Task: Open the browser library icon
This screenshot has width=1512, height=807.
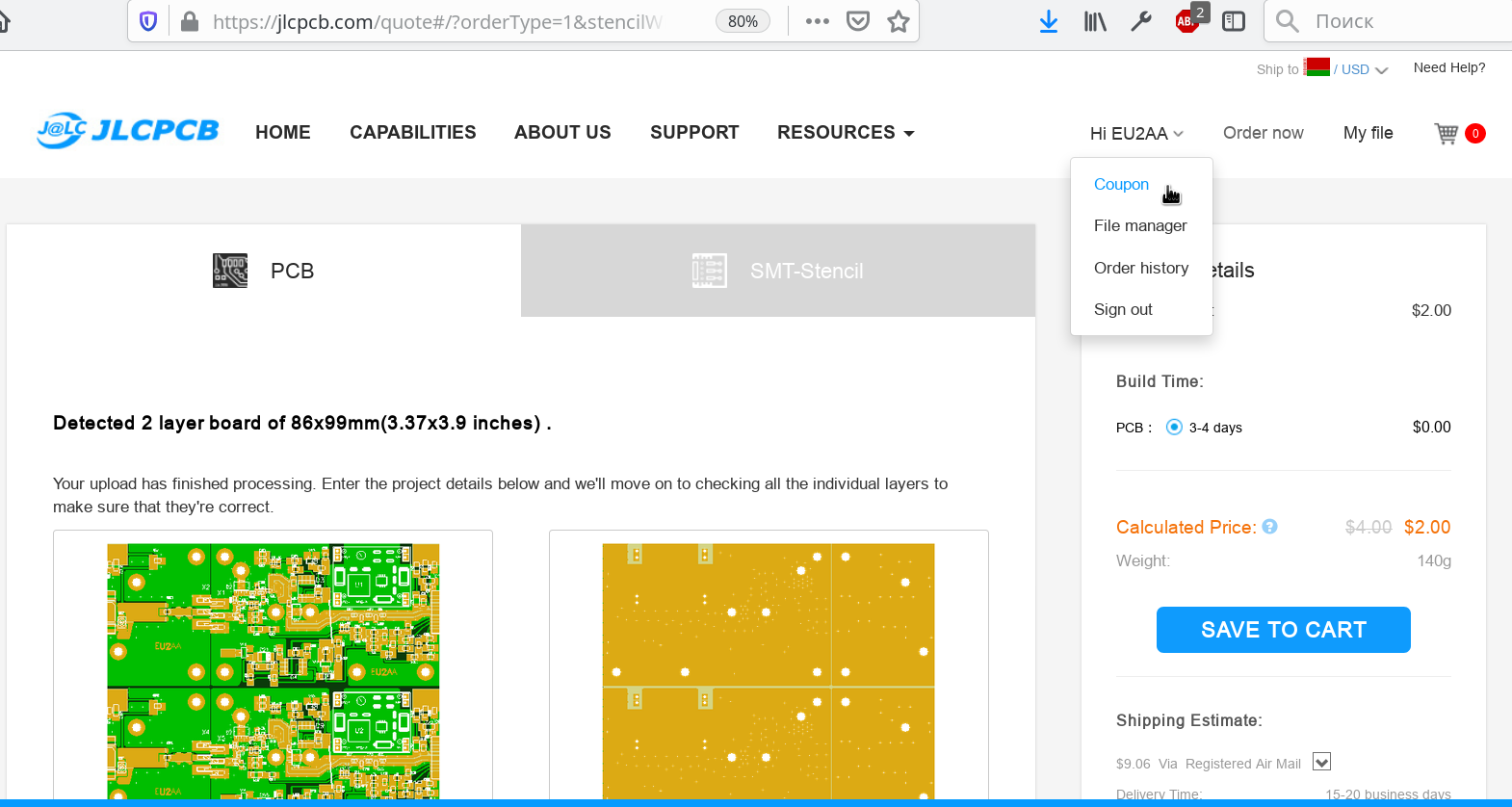Action: coord(1095,21)
